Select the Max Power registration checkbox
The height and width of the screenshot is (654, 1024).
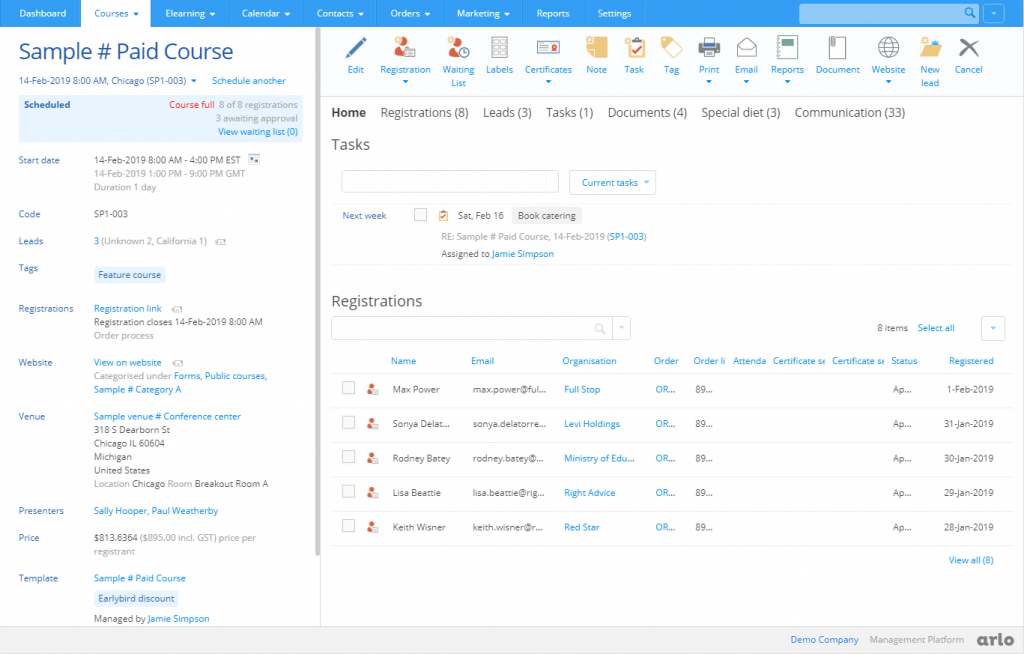point(348,388)
